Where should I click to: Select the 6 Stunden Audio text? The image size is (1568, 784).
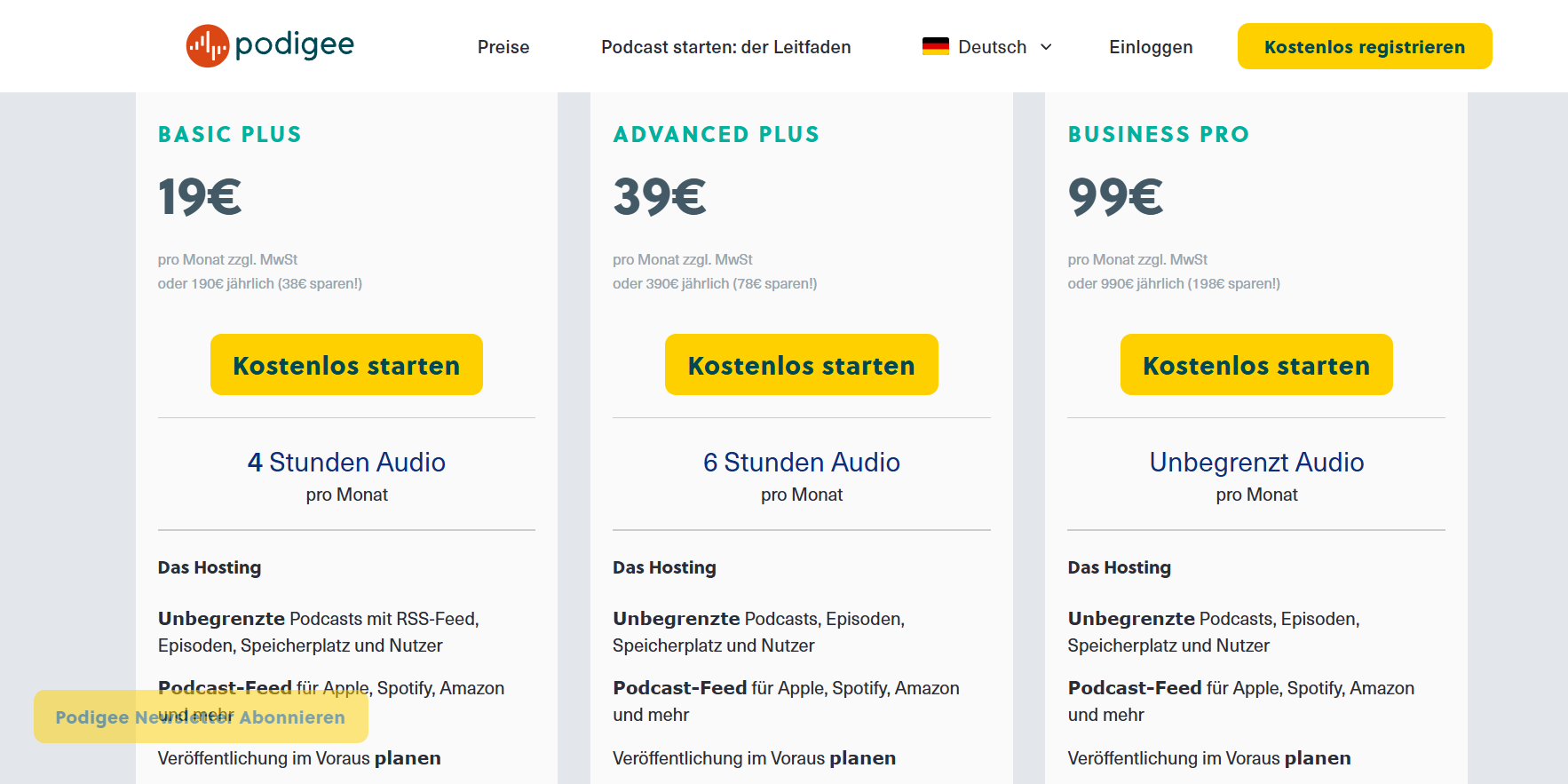[x=801, y=462]
